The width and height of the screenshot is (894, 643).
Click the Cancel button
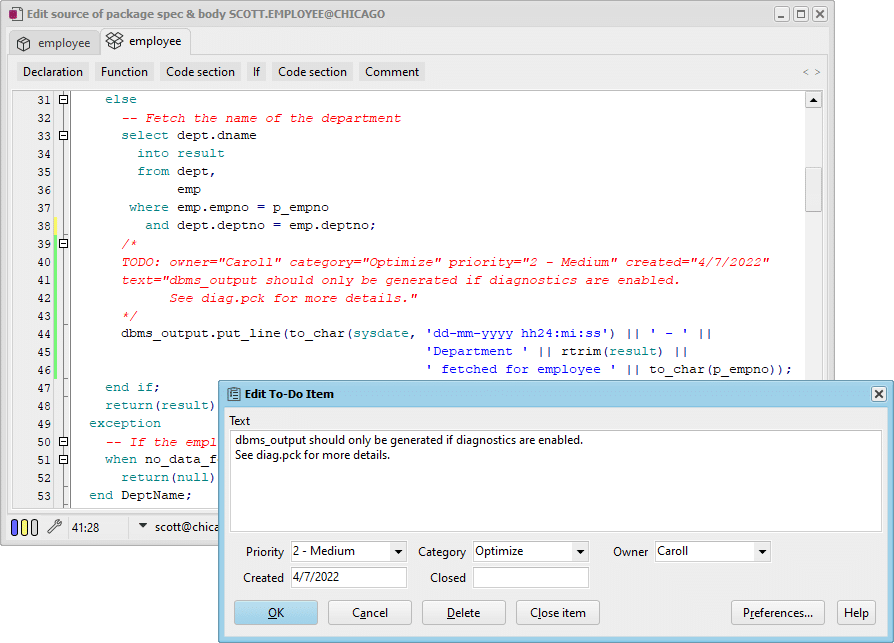click(370, 613)
